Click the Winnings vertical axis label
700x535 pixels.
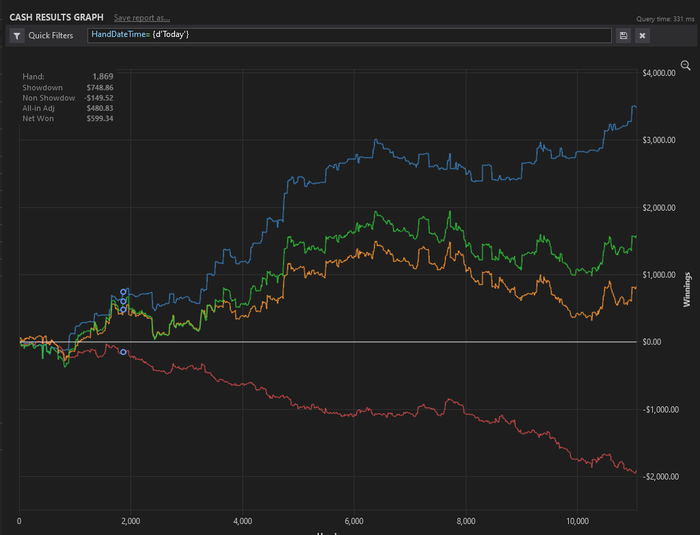click(688, 288)
